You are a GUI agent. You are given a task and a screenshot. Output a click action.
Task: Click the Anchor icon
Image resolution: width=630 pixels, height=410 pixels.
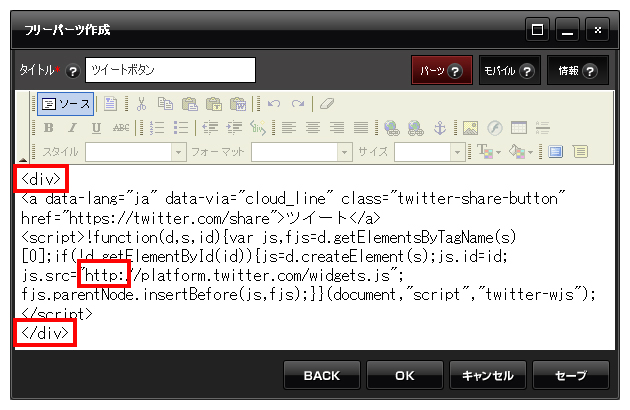pyautogui.click(x=440, y=128)
